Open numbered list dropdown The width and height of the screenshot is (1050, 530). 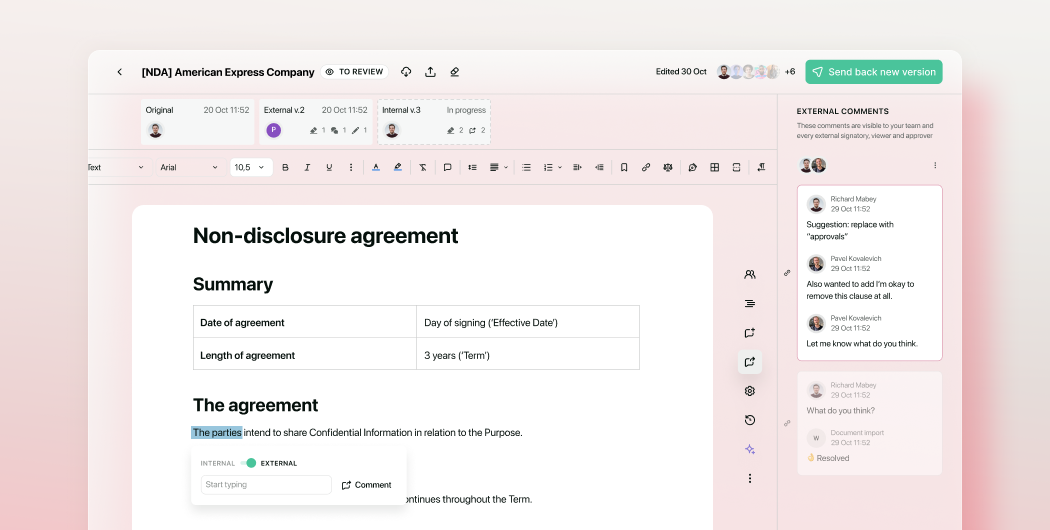pos(552,168)
